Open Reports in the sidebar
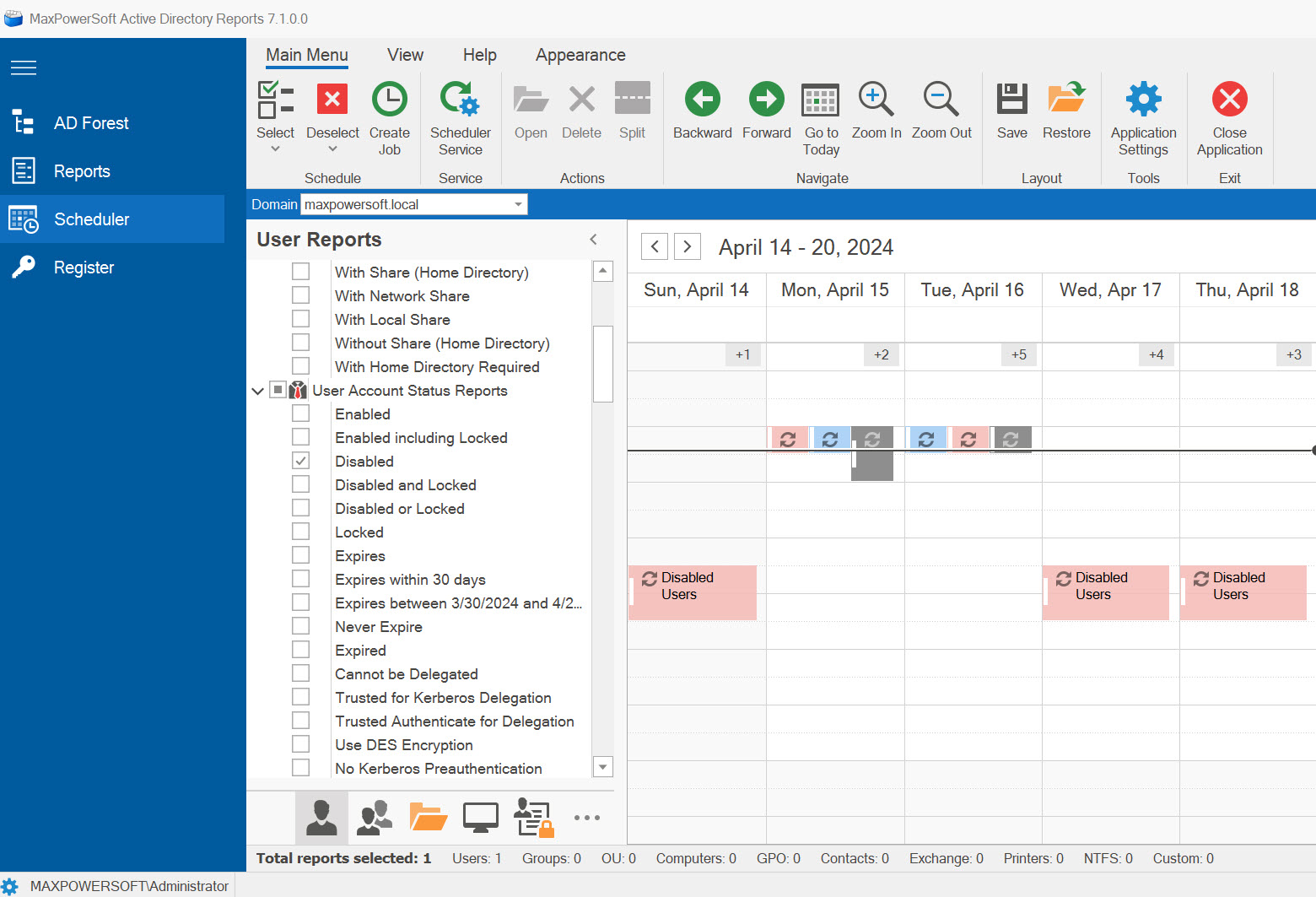The image size is (1316, 897). (111, 171)
